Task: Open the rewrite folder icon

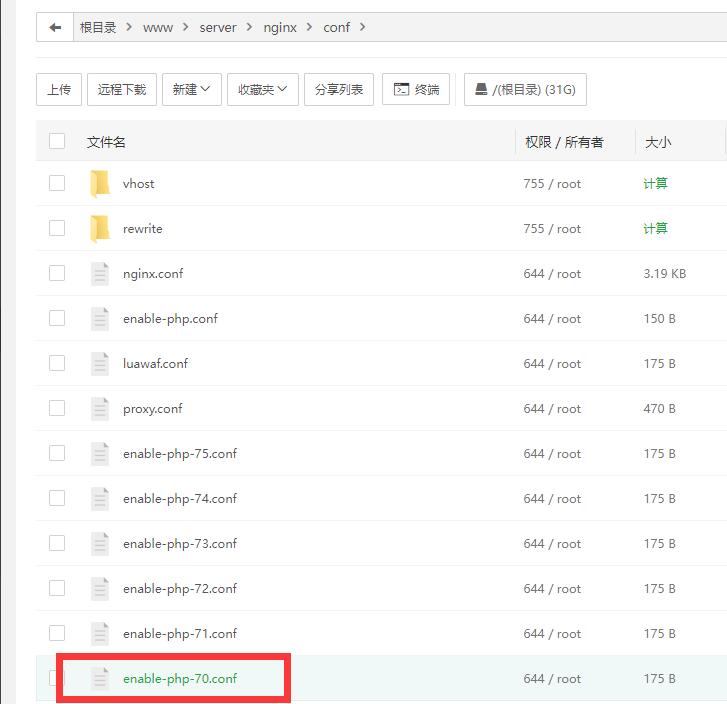Action: [100, 229]
